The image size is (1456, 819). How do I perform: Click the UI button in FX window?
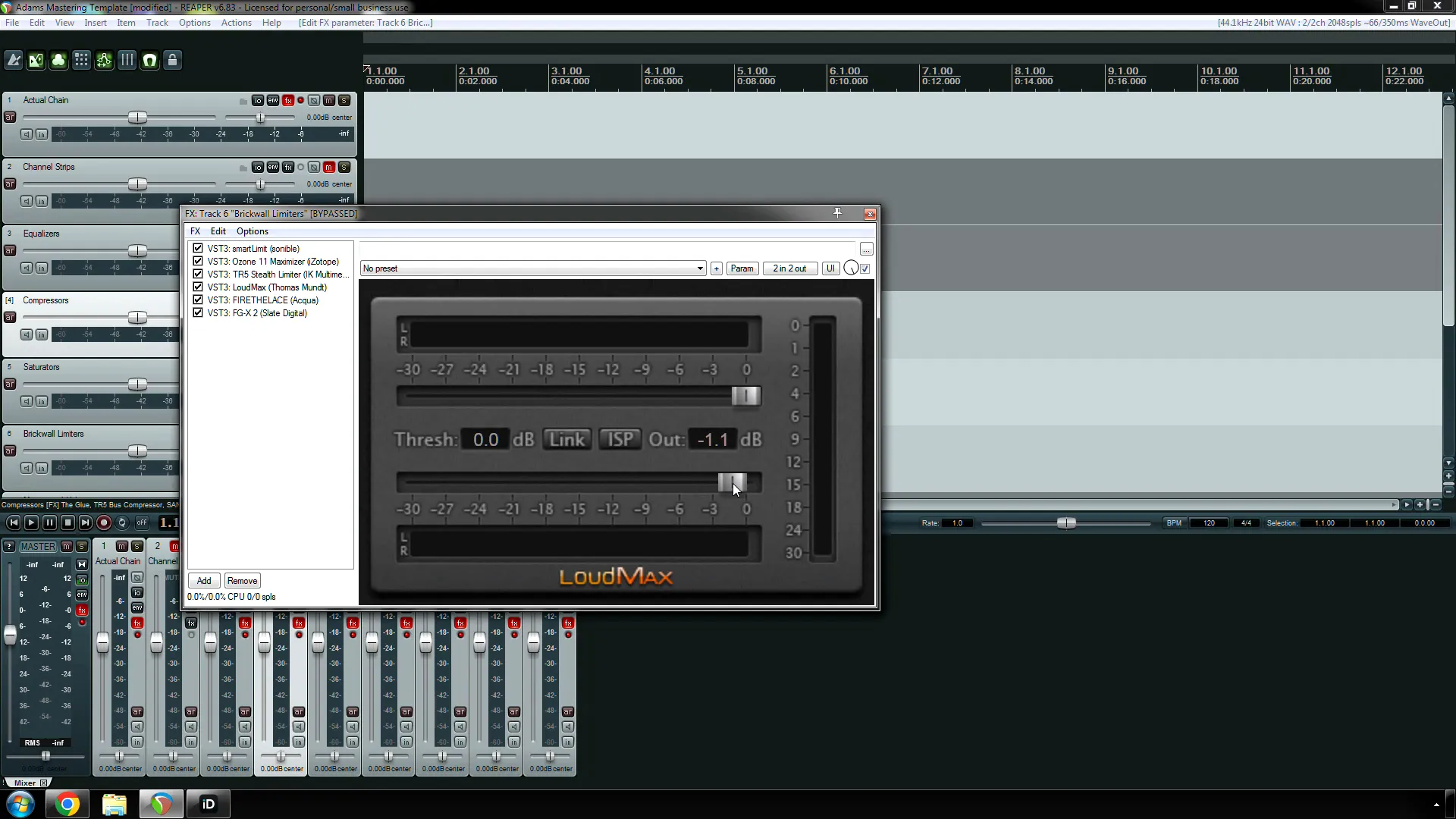pyautogui.click(x=830, y=268)
